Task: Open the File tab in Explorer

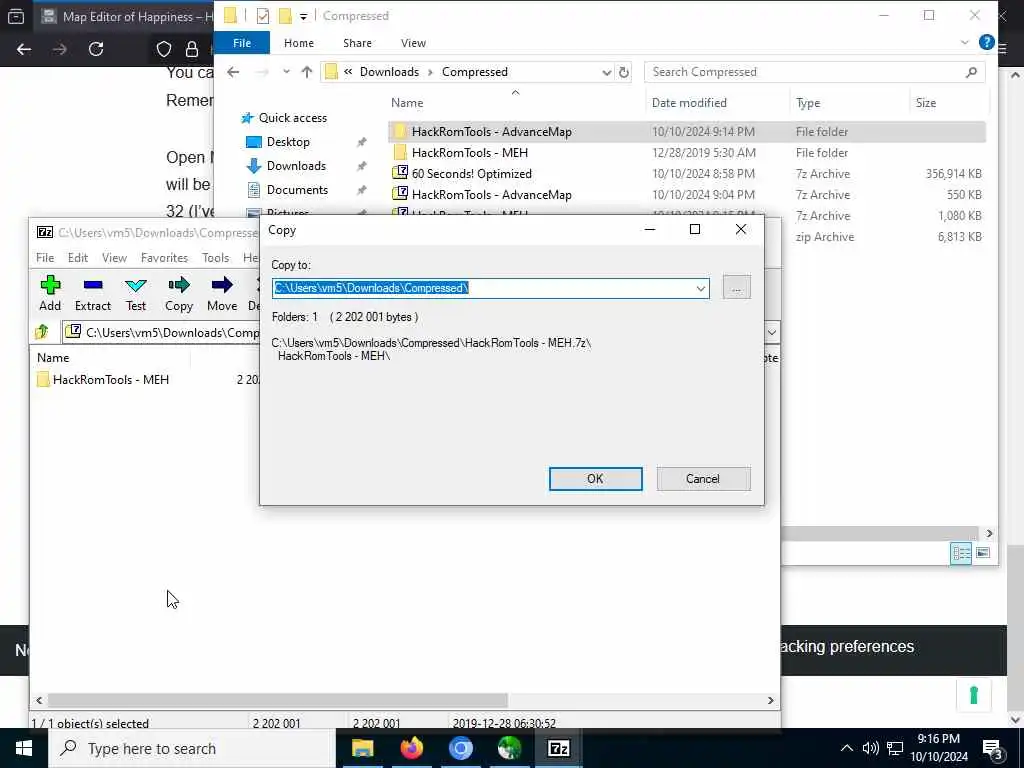Action: pyautogui.click(x=242, y=42)
